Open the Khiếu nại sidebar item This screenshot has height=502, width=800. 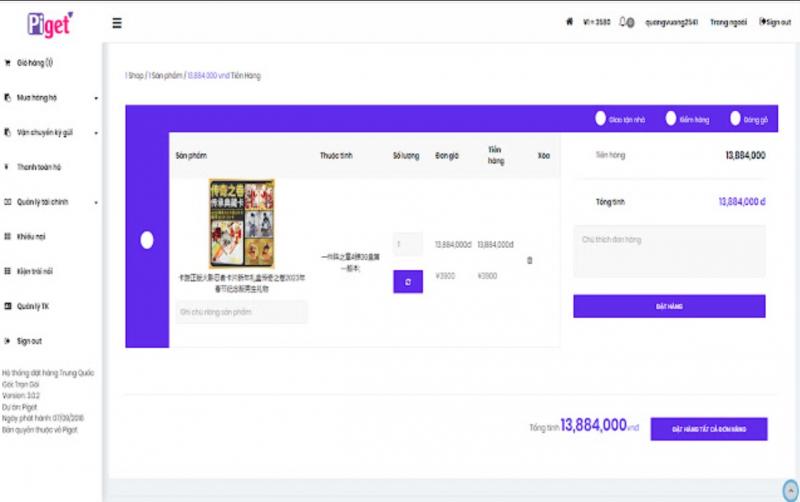(x=31, y=236)
